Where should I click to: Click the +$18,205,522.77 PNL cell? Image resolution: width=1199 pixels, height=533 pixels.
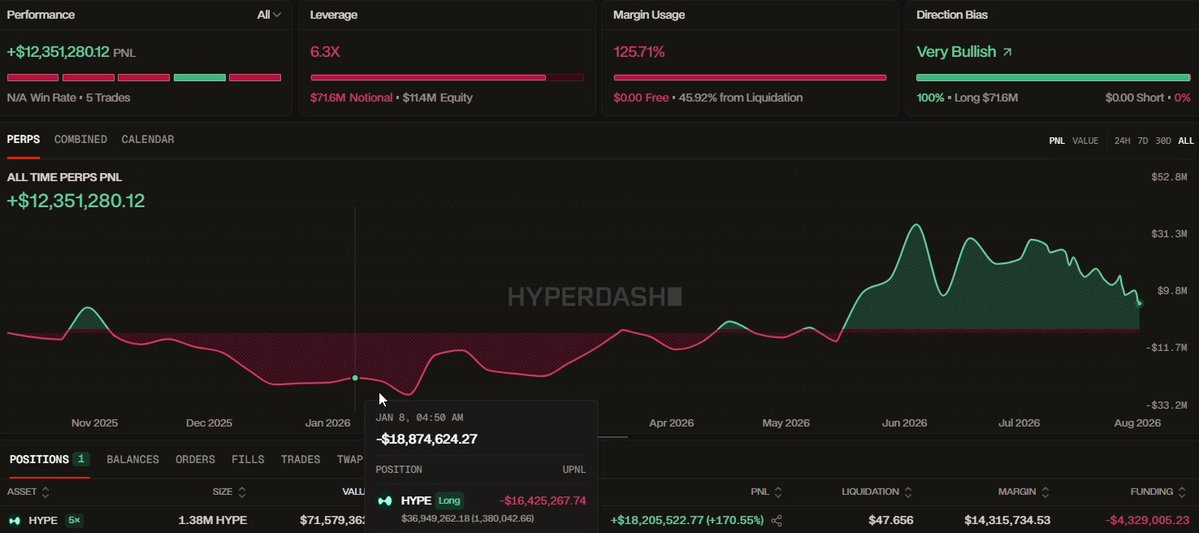[x=687, y=521]
